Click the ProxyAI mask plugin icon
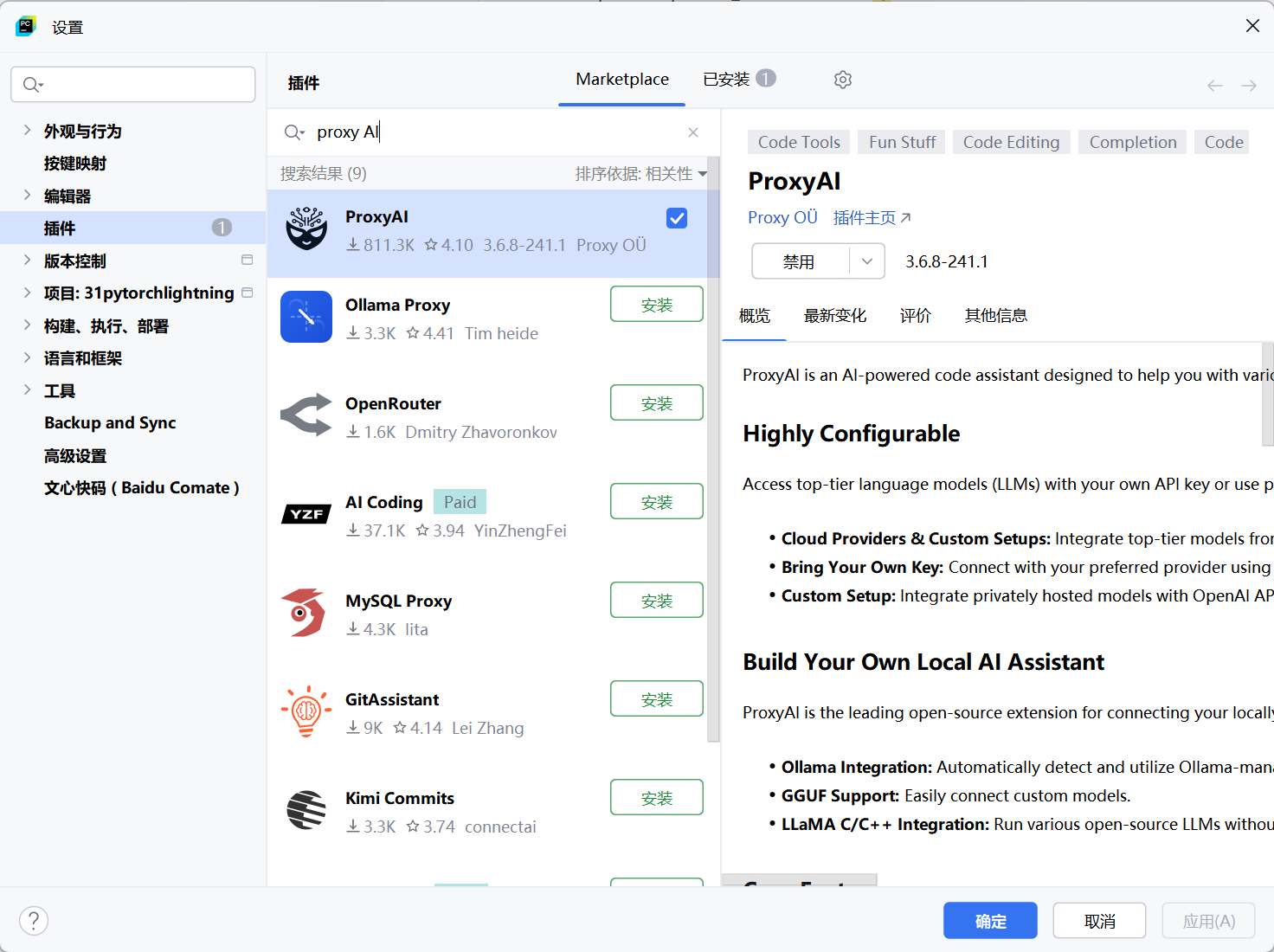This screenshot has height=952, width=1274. click(x=306, y=228)
